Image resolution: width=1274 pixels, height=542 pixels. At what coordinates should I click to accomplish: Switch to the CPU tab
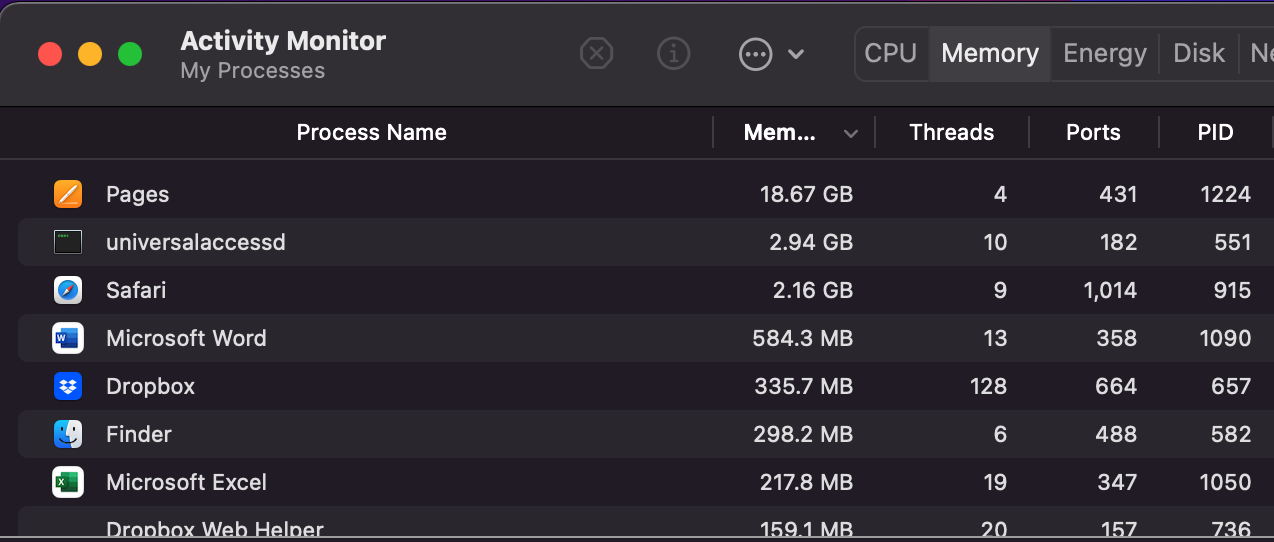point(890,53)
